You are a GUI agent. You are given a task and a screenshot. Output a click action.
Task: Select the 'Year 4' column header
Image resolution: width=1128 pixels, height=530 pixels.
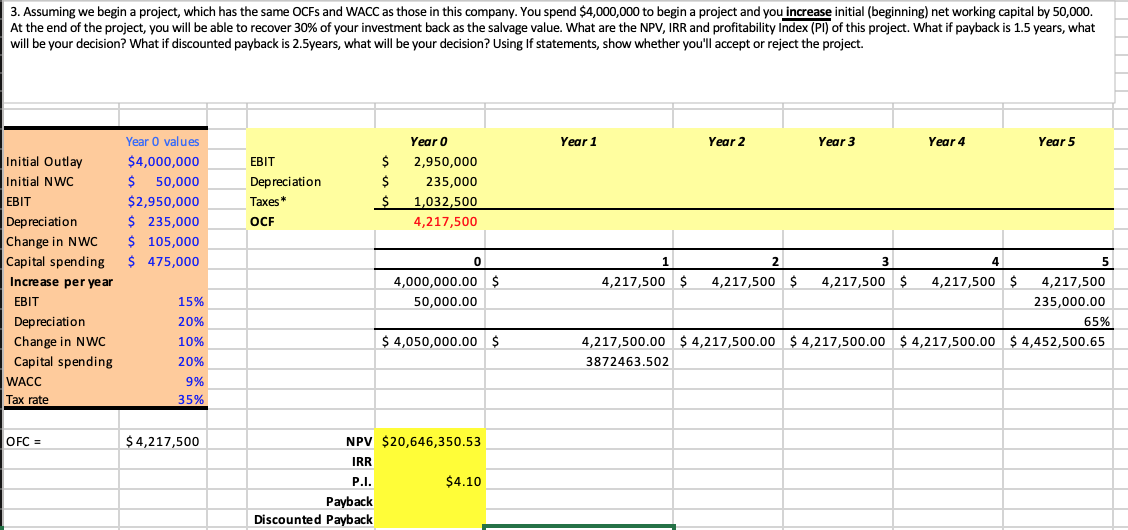point(948,142)
